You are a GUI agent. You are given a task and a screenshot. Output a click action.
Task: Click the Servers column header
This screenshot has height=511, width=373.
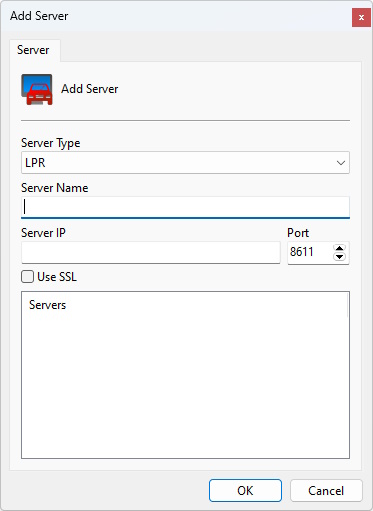click(47, 305)
